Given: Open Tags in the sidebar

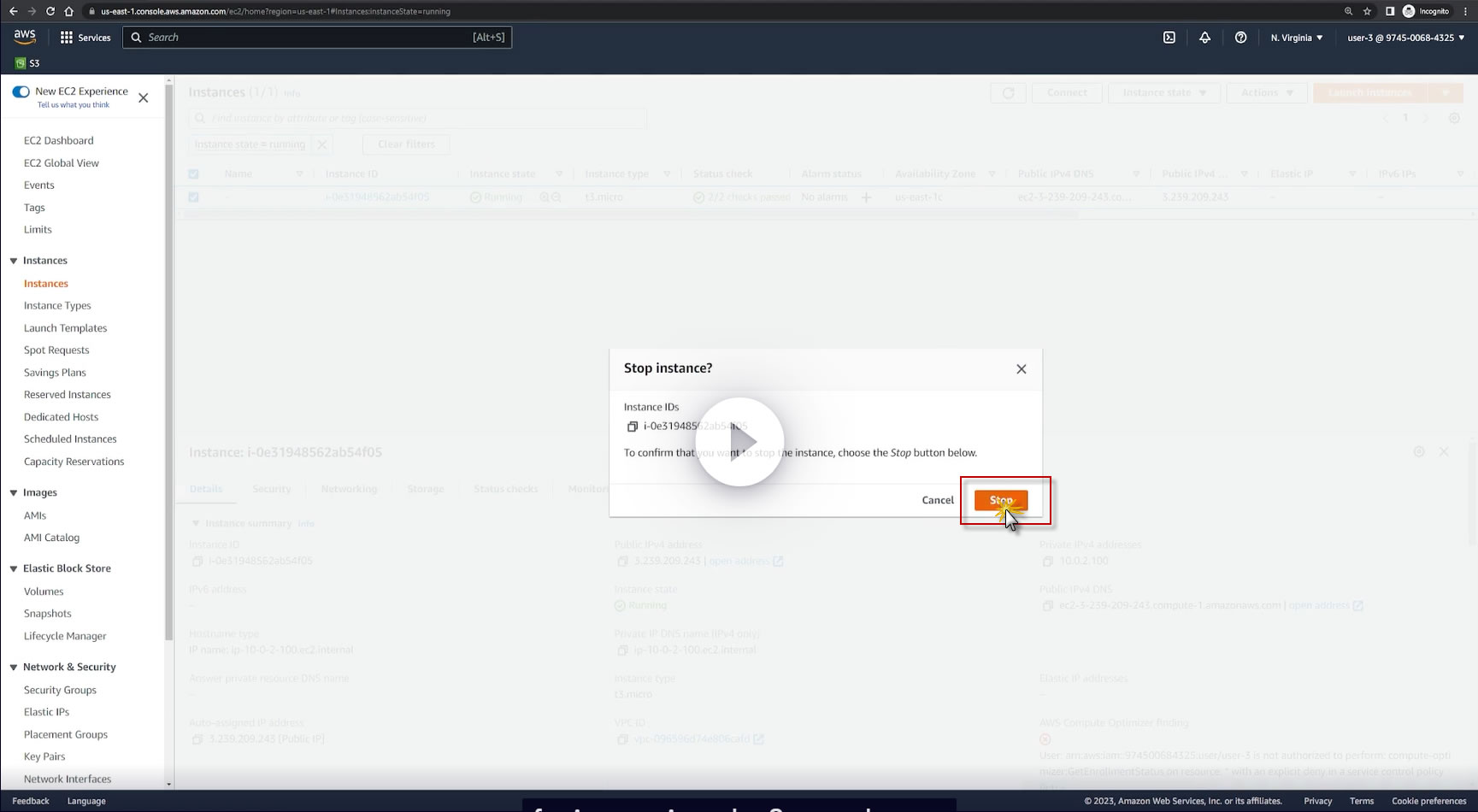Looking at the screenshot, I should click(x=34, y=208).
